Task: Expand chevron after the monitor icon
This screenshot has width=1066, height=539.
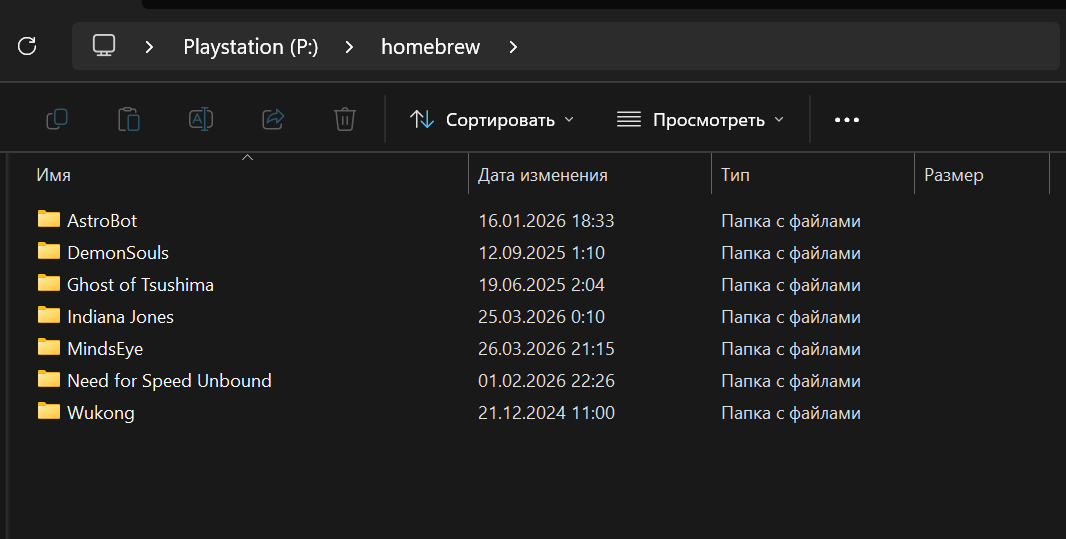Action: pos(150,47)
